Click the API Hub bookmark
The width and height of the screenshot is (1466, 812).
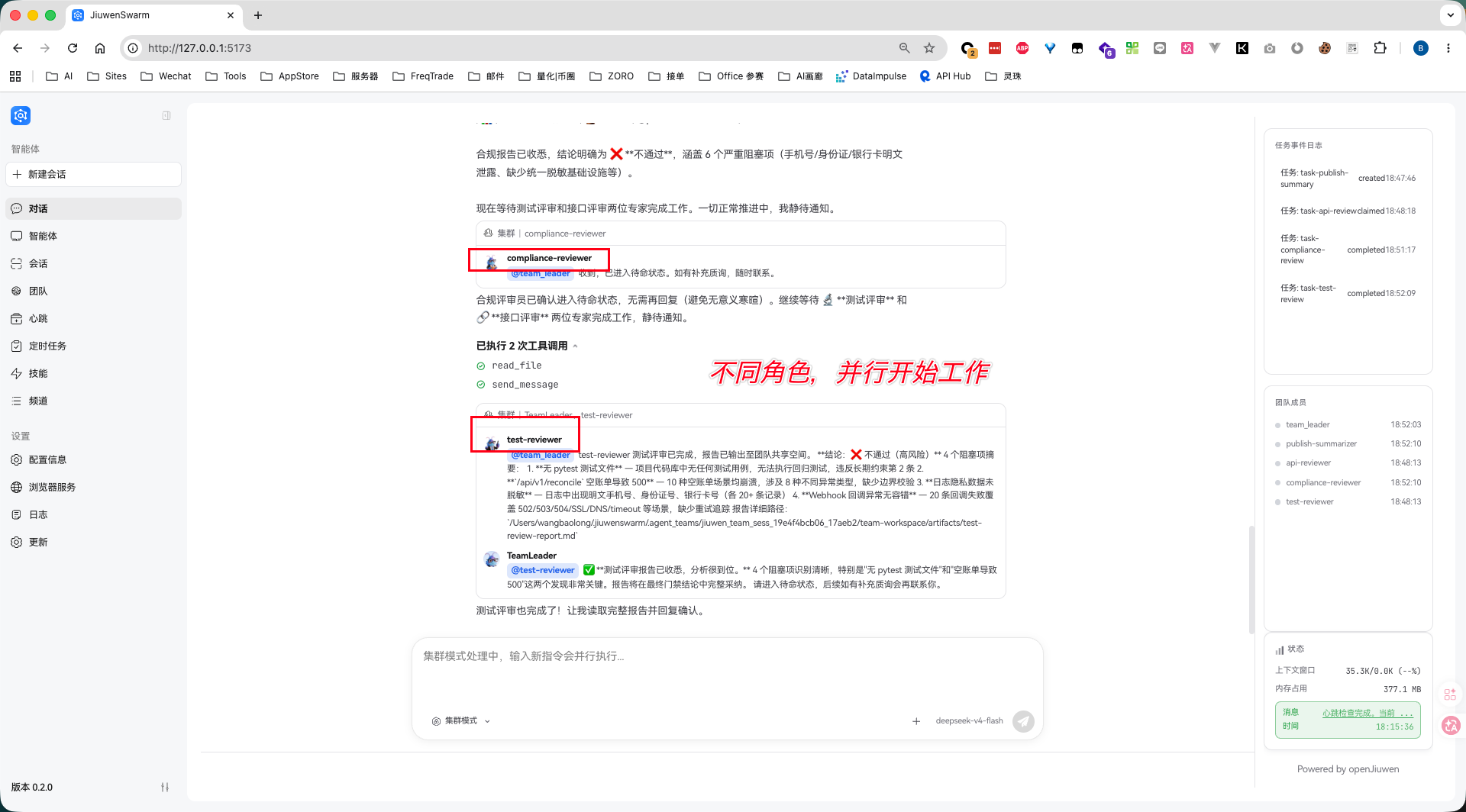(x=945, y=76)
